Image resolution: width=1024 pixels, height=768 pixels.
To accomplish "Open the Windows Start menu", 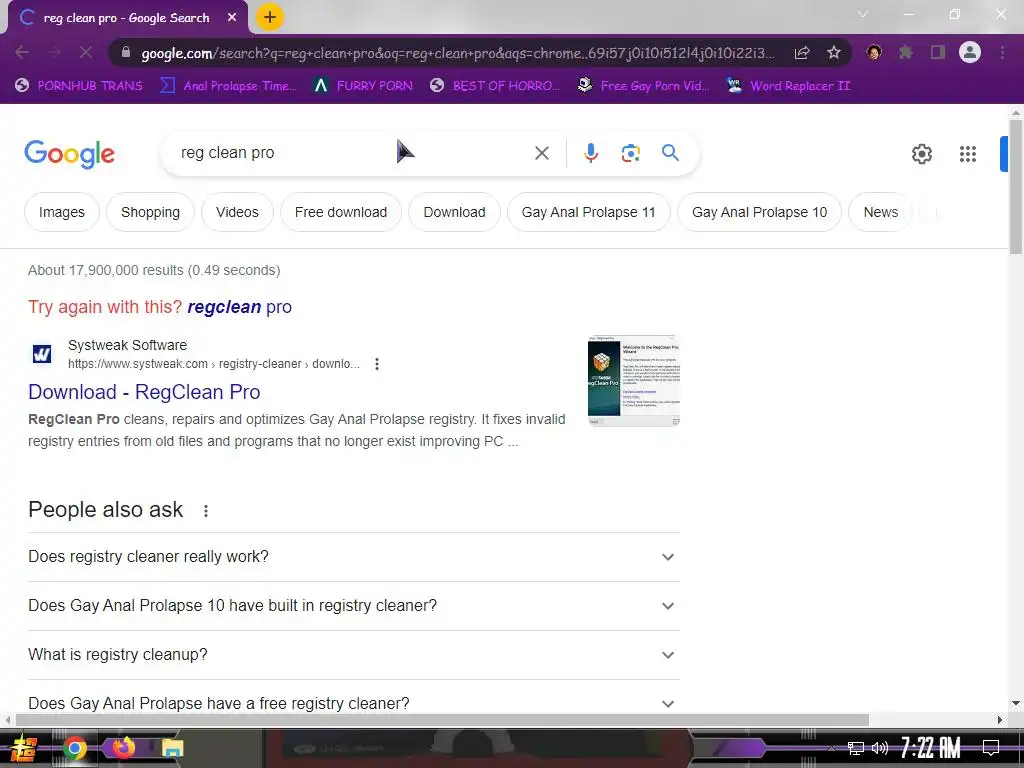I will [24, 748].
